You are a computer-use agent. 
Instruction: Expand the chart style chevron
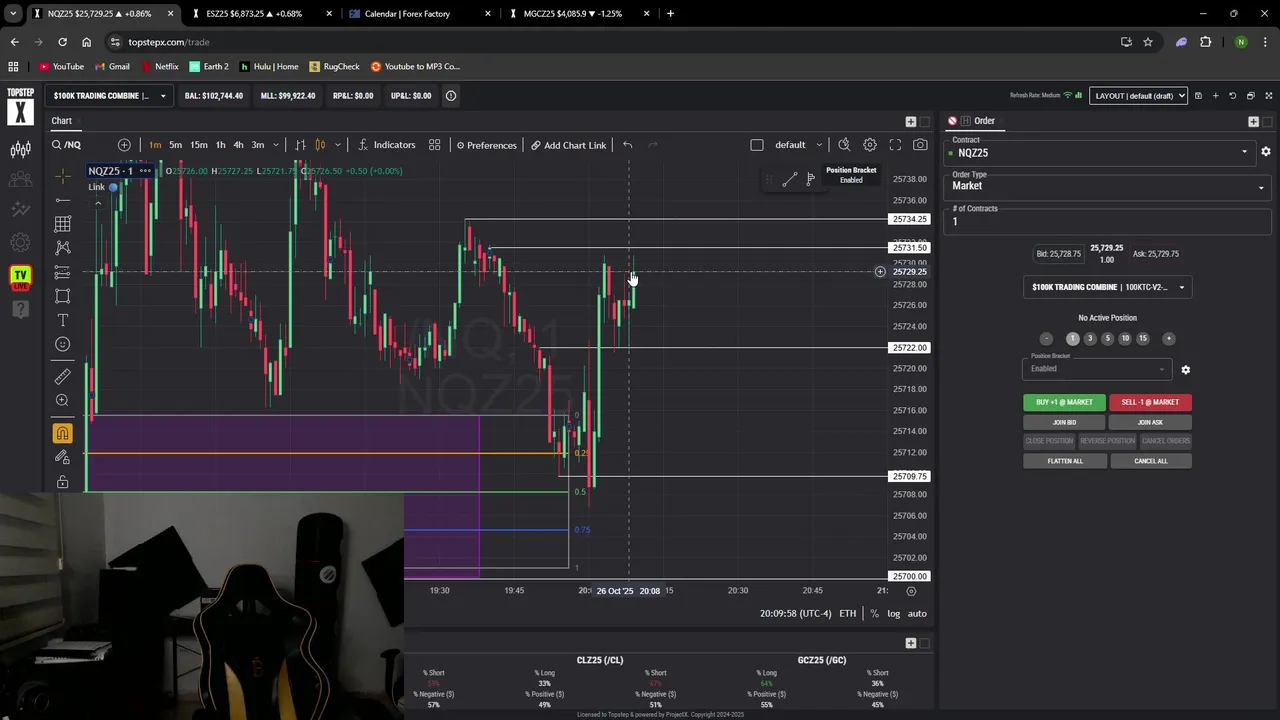[337, 145]
